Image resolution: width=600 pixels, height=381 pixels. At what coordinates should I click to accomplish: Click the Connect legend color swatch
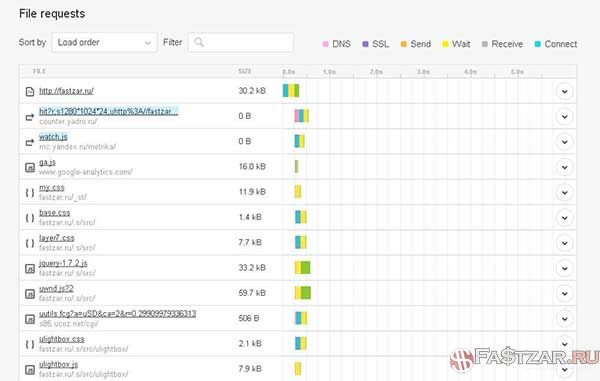coord(538,44)
